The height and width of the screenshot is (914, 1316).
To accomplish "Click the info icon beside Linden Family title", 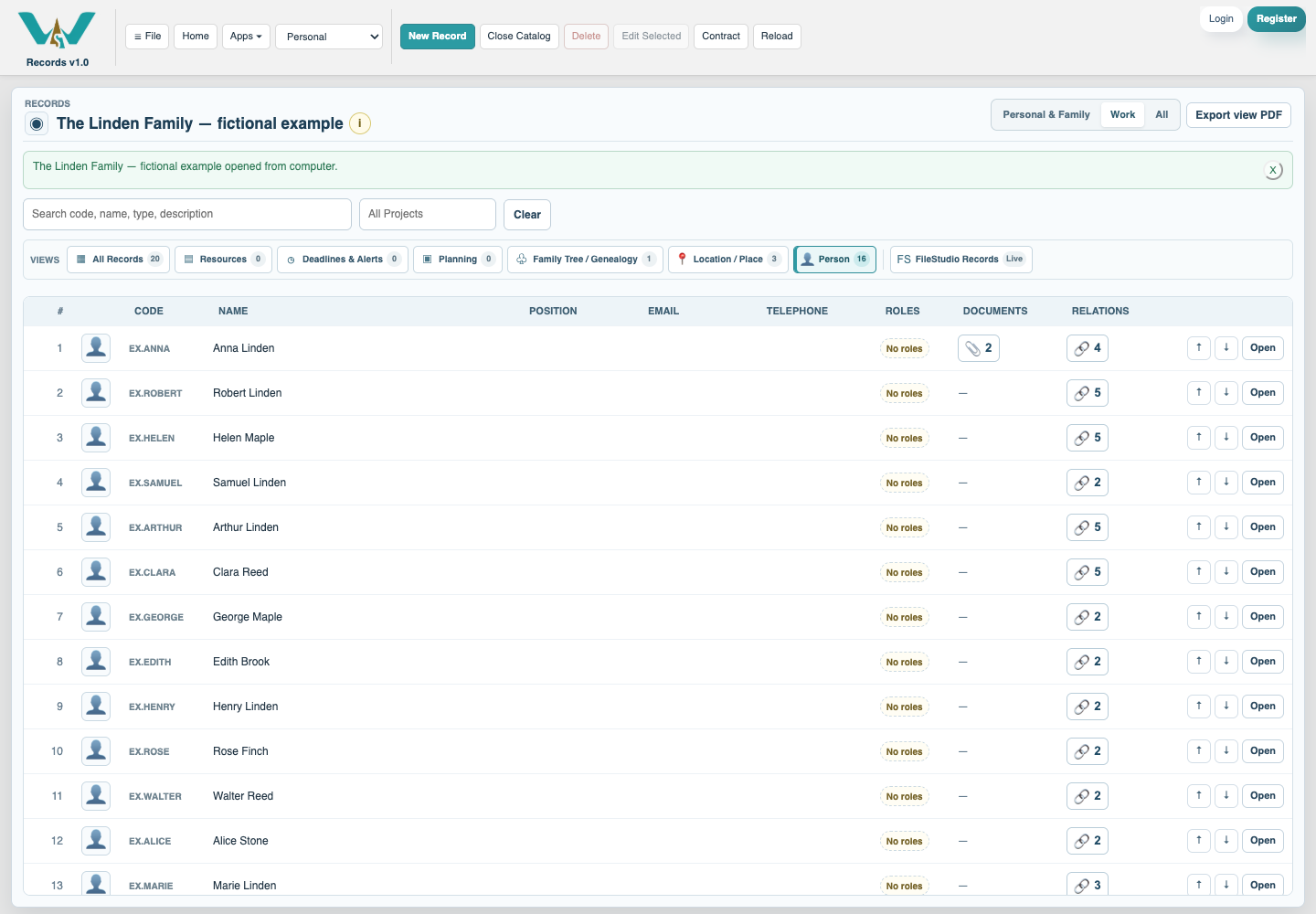I will (360, 123).
